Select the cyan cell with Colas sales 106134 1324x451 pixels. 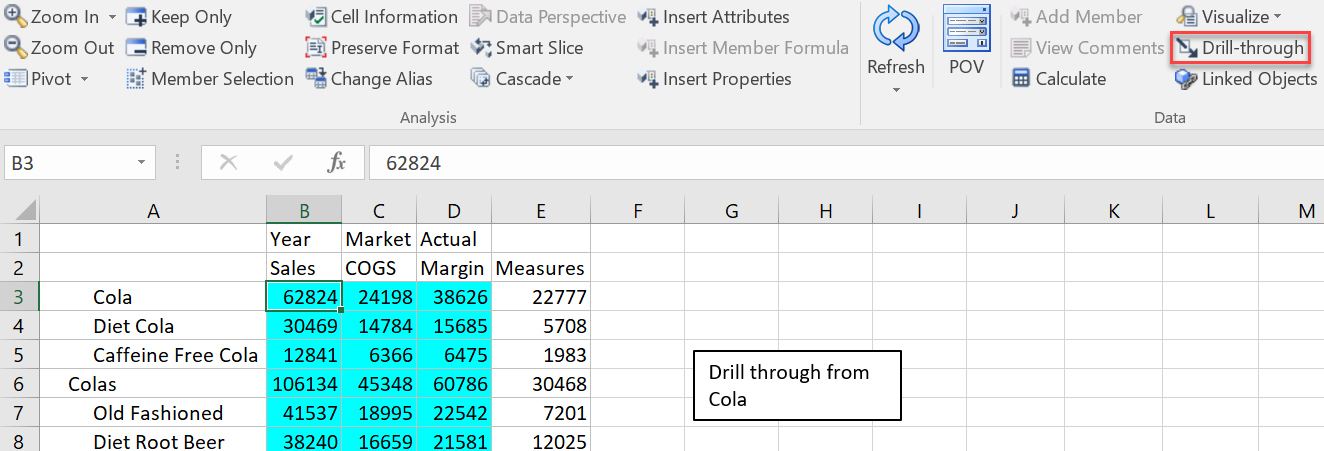(x=304, y=384)
